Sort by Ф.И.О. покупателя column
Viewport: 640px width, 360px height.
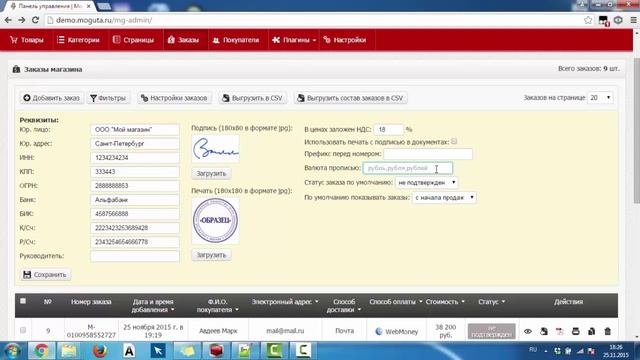coord(218,306)
